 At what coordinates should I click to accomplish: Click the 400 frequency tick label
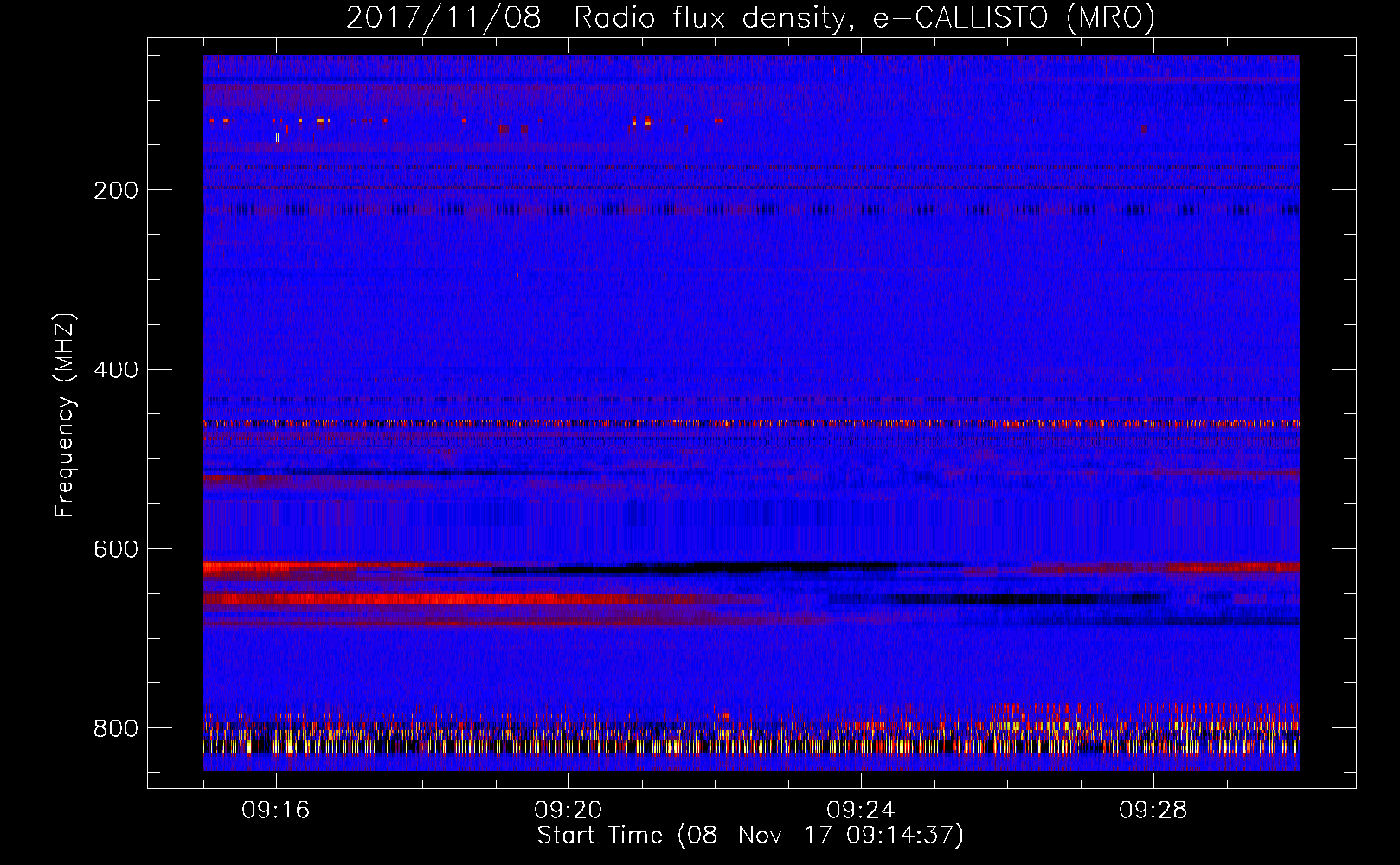116,370
